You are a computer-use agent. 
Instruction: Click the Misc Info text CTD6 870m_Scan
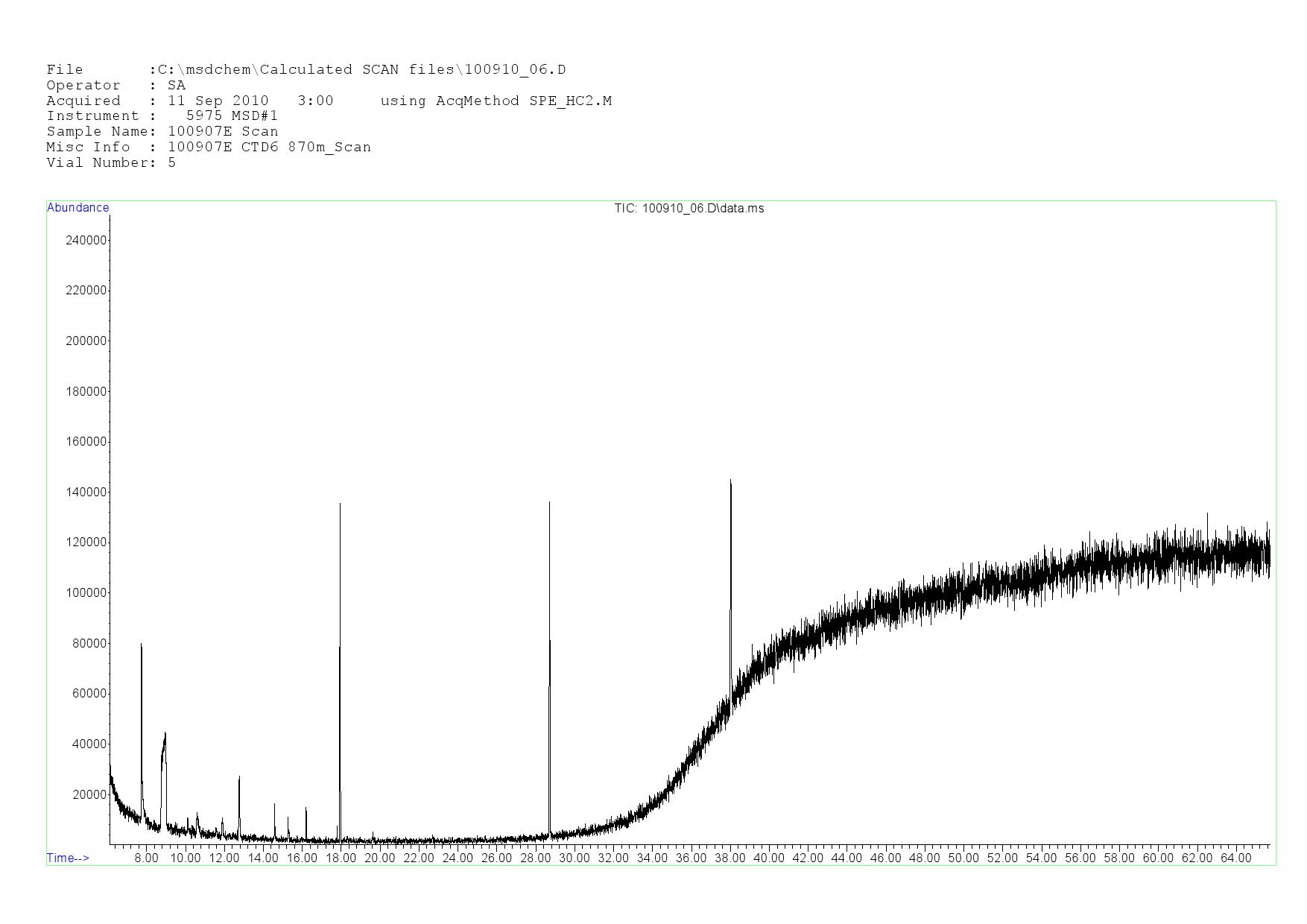pos(306,147)
